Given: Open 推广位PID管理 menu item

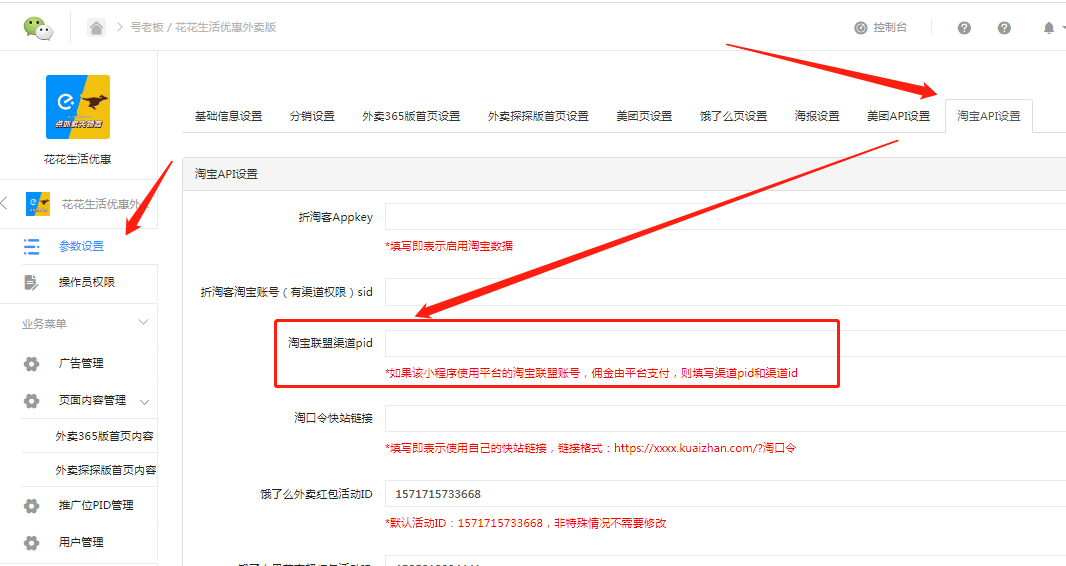Looking at the screenshot, I should coord(96,506).
